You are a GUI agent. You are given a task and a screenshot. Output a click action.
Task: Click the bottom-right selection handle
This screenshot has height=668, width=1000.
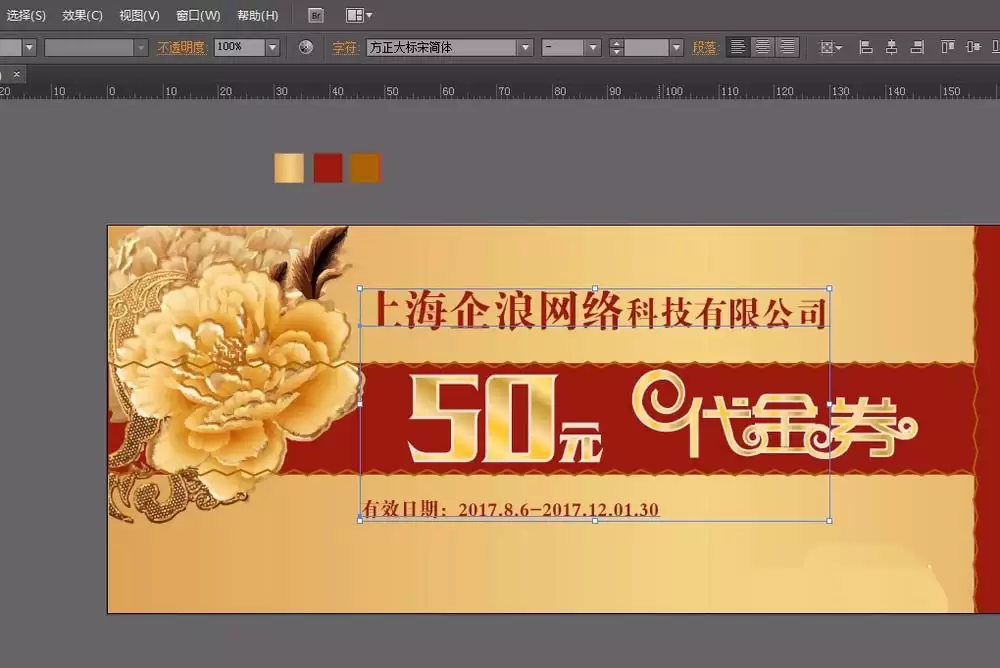point(829,521)
